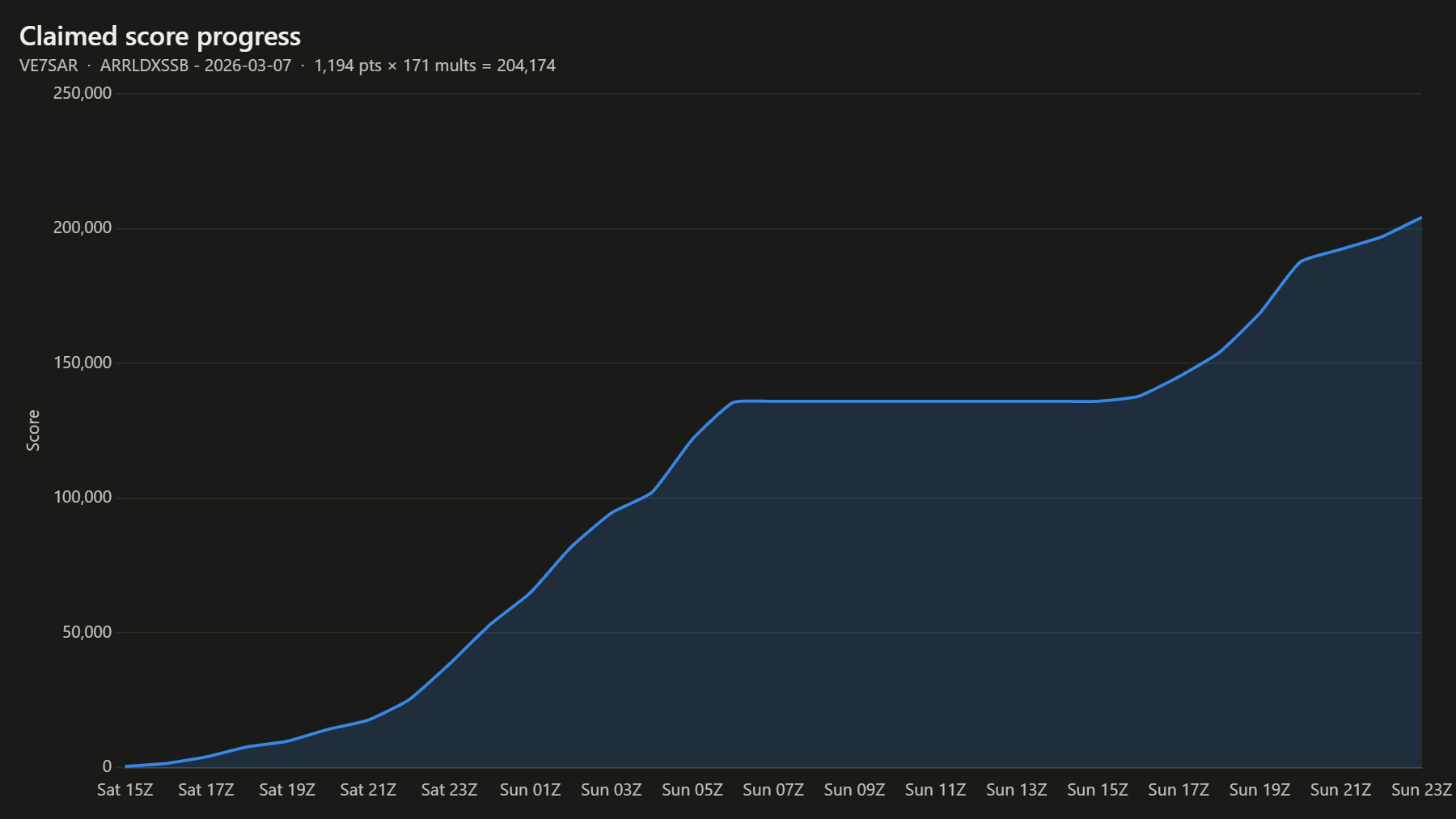Click the 'Sun 03Z' x-axis tick label
The image size is (1456, 819).
612,790
